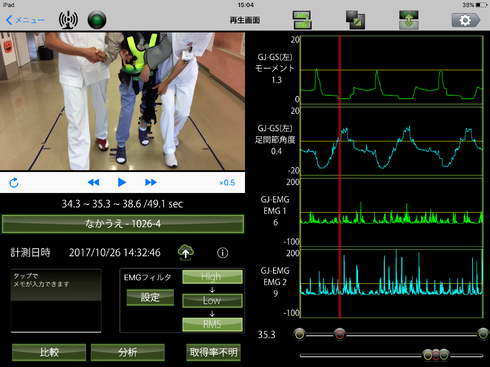
Task: Rewind the video playback
Action: [93, 182]
